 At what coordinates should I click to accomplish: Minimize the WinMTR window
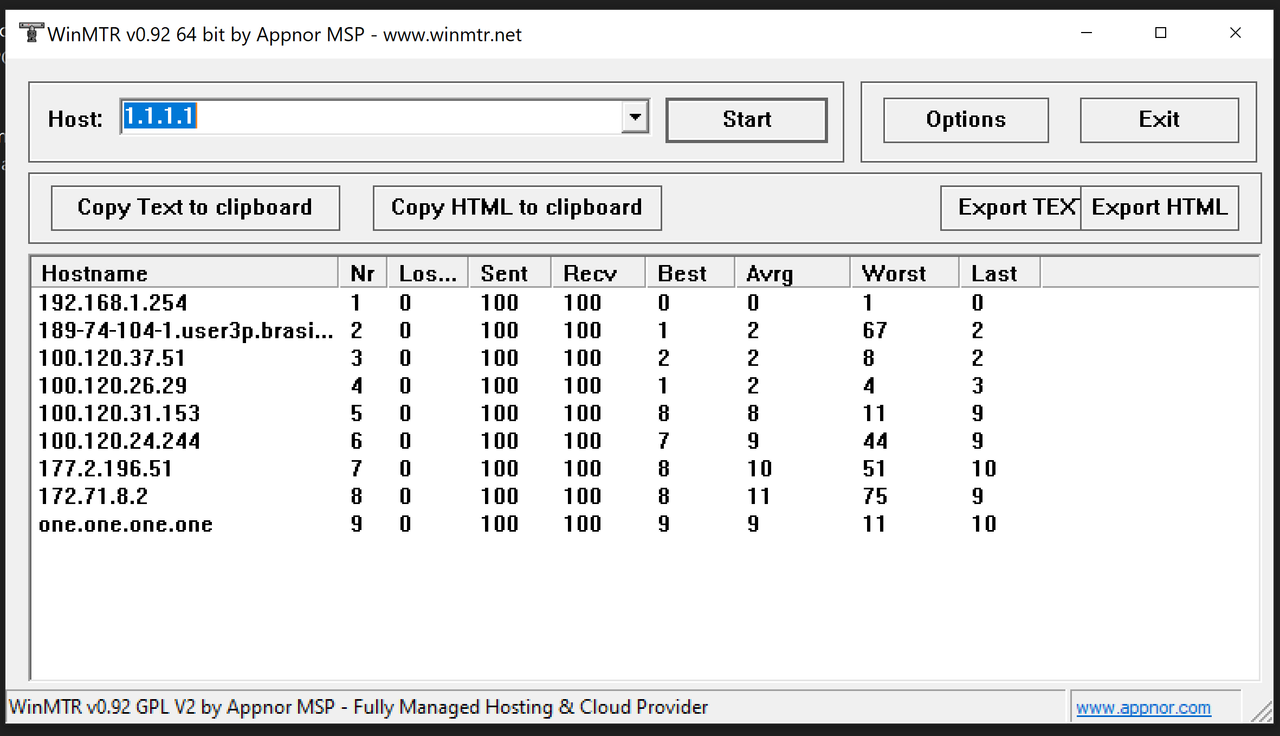pos(1087,33)
